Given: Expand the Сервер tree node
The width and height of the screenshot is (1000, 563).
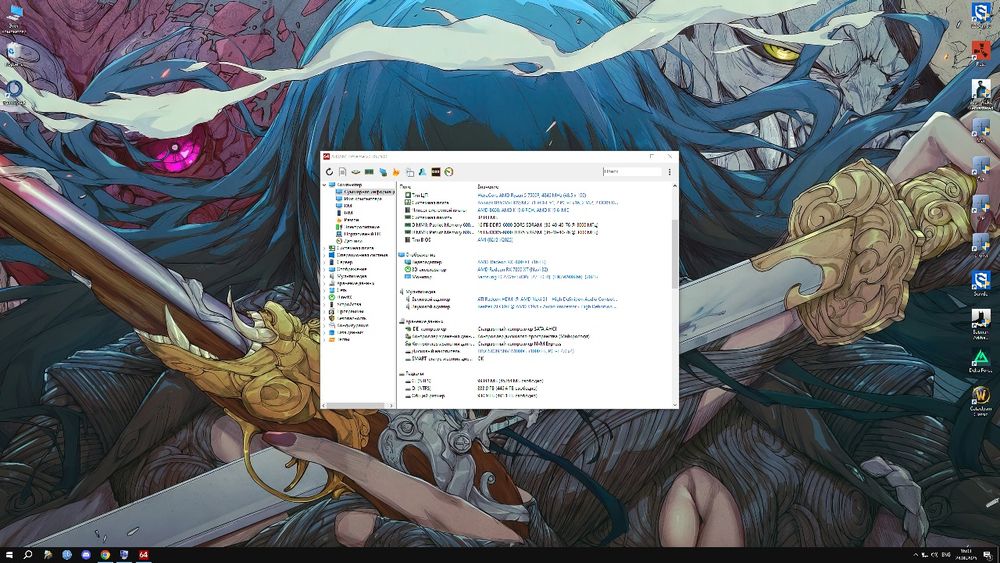Looking at the screenshot, I should point(325,262).
